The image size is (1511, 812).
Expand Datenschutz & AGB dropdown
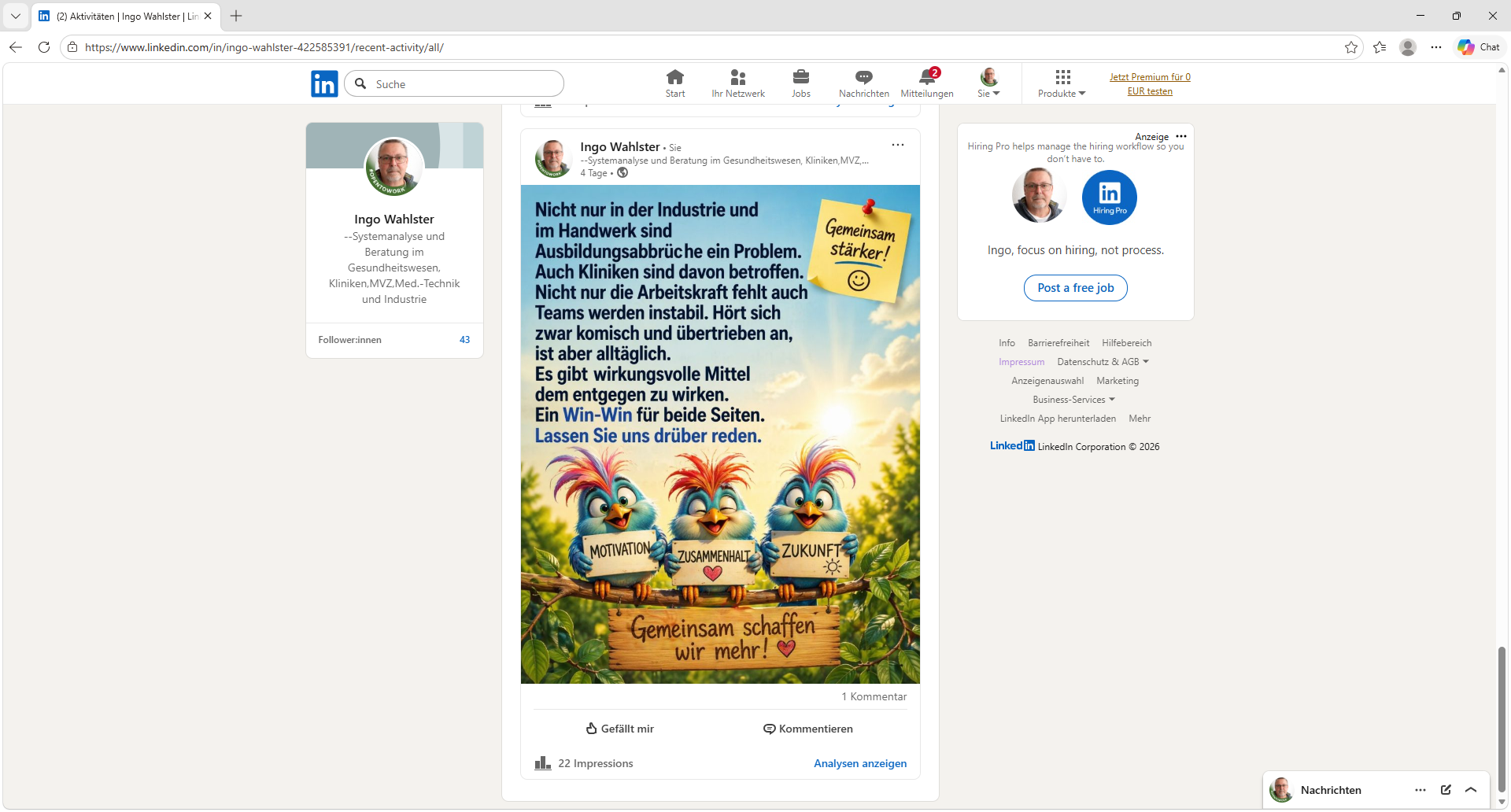[x=1103, y=362]
